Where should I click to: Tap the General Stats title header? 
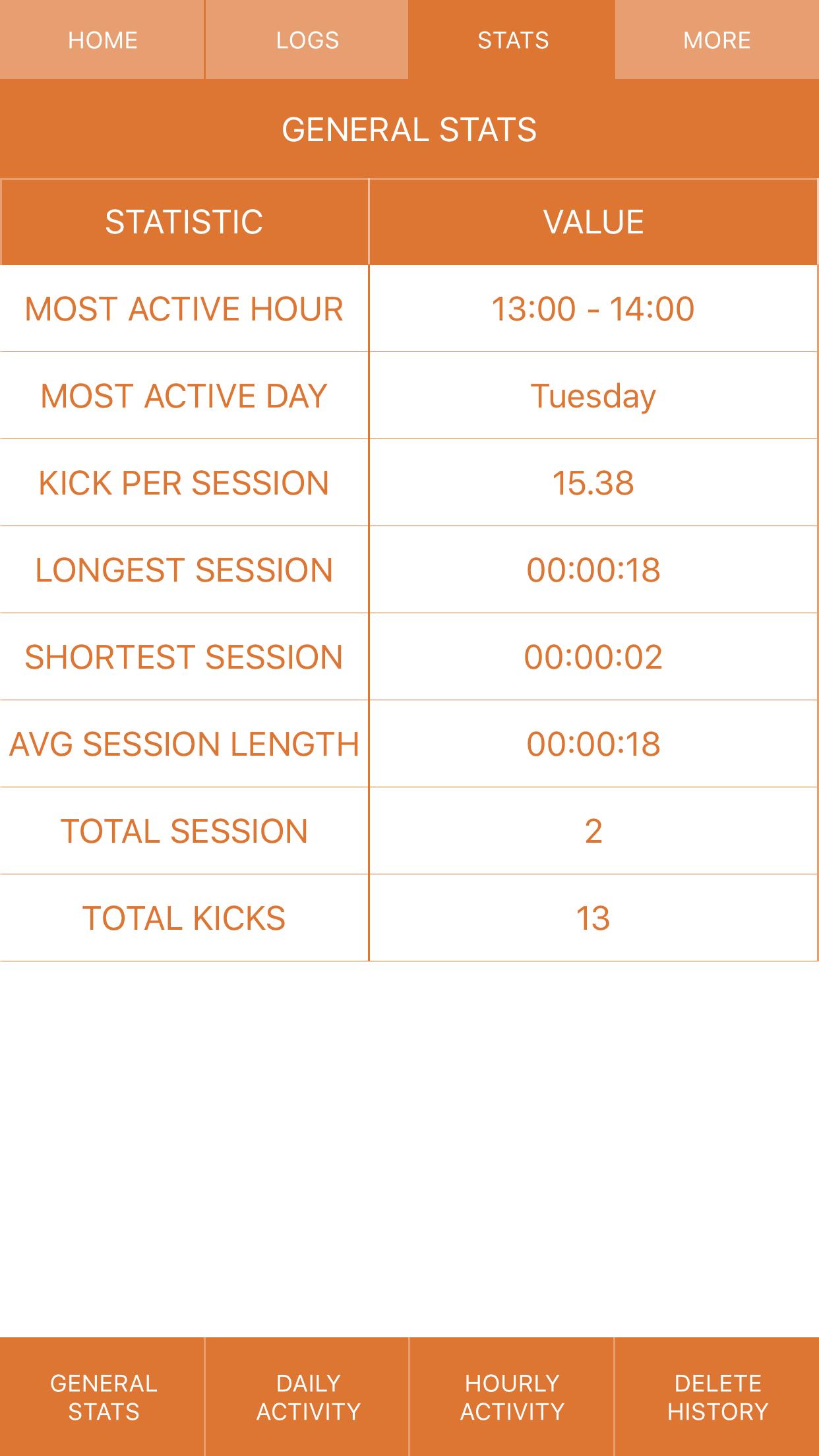[x=409, y=129]
